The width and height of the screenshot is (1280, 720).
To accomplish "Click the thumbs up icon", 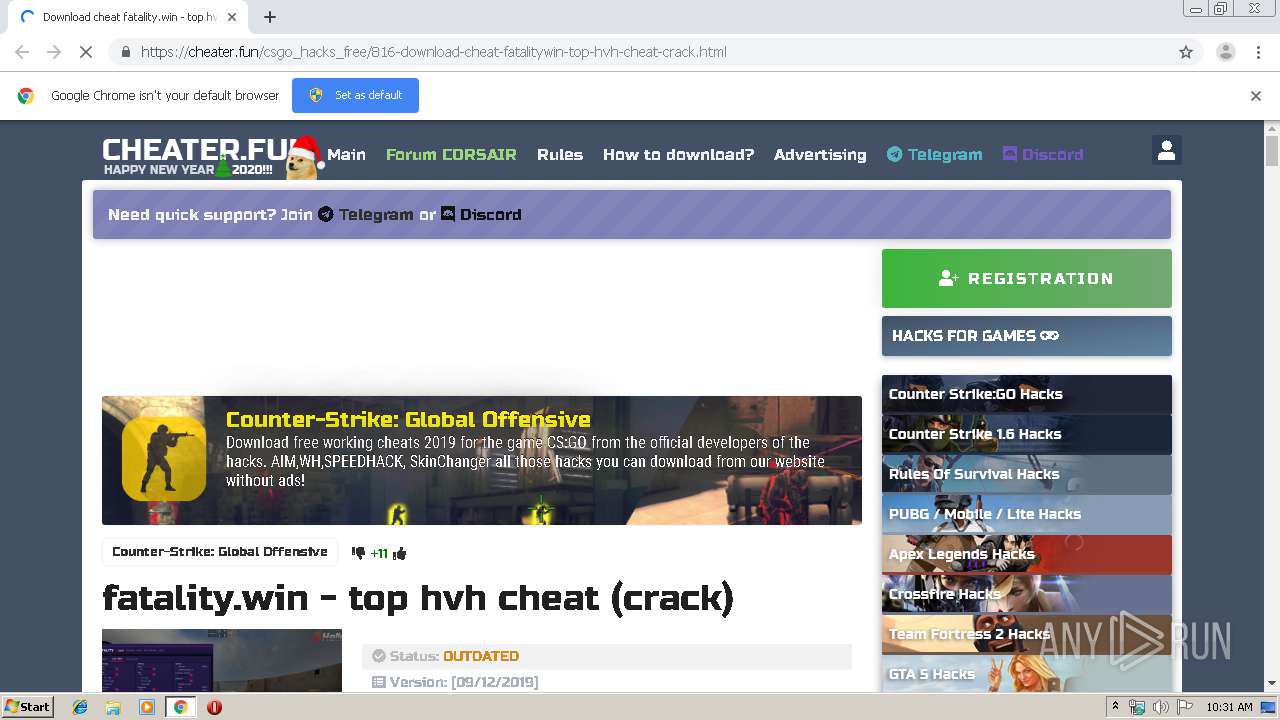I will (400, 553).
